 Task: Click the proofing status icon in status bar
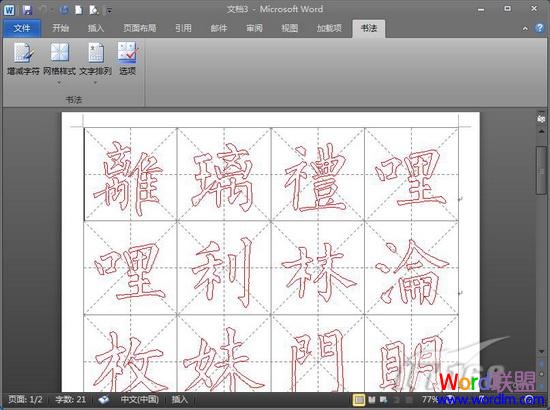click(x=103, y=399)
